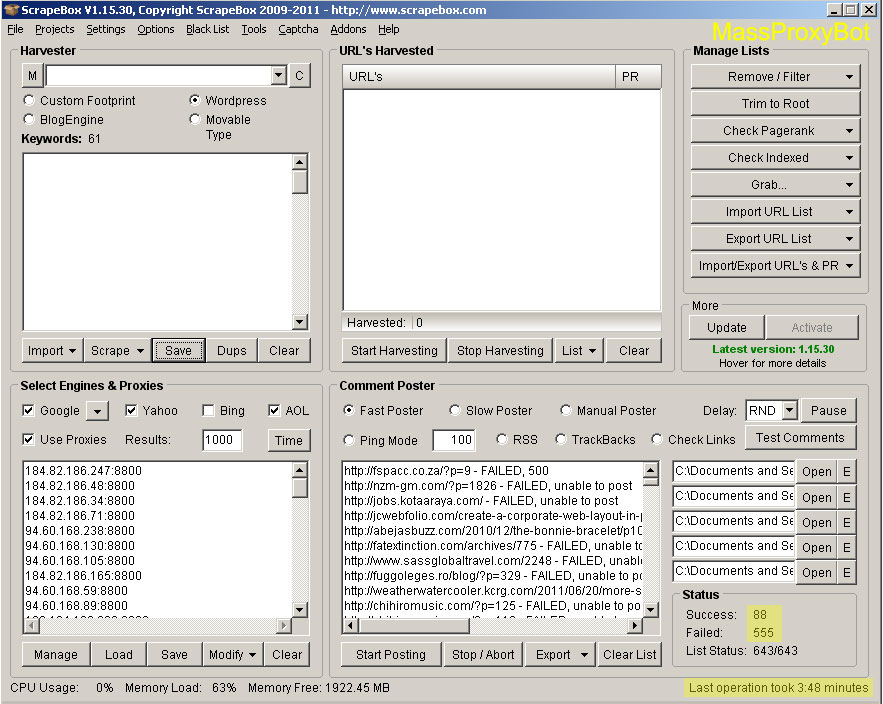Click Manage proxies button
Screen dimensions: 883x704
click(56, 654)
